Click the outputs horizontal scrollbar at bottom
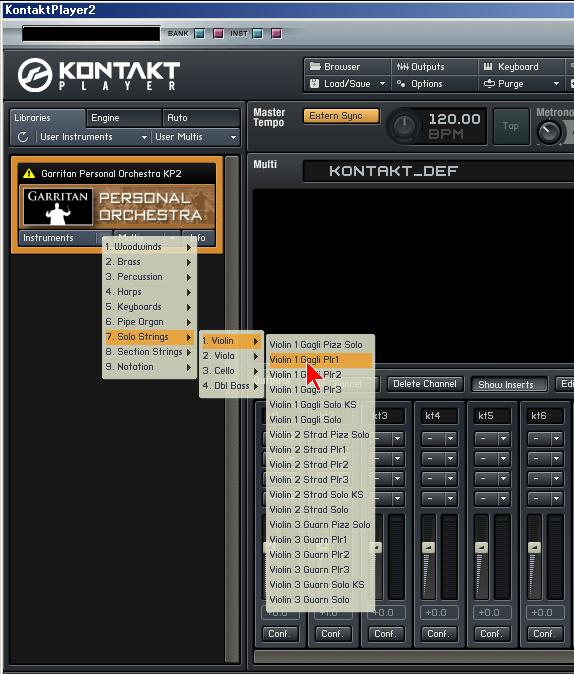The height and width of the screenshot is (674, 574). 414,657
